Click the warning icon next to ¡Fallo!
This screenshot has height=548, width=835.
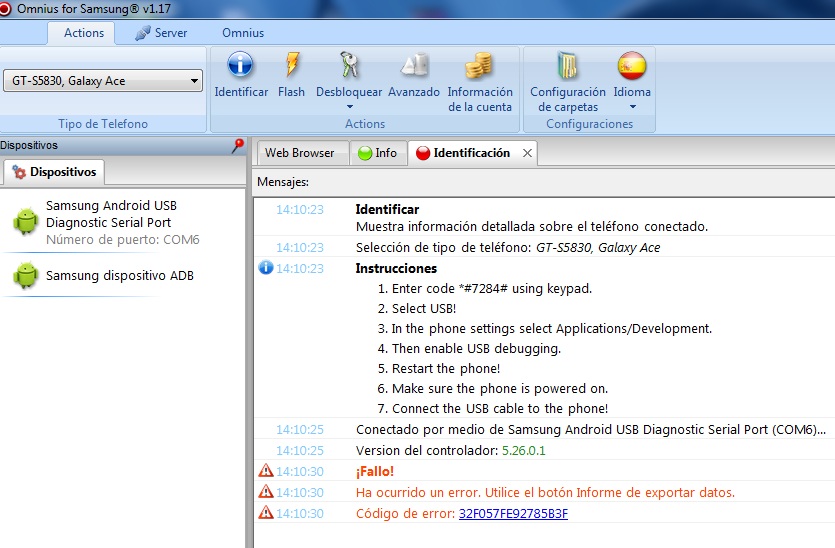point(266,471)
